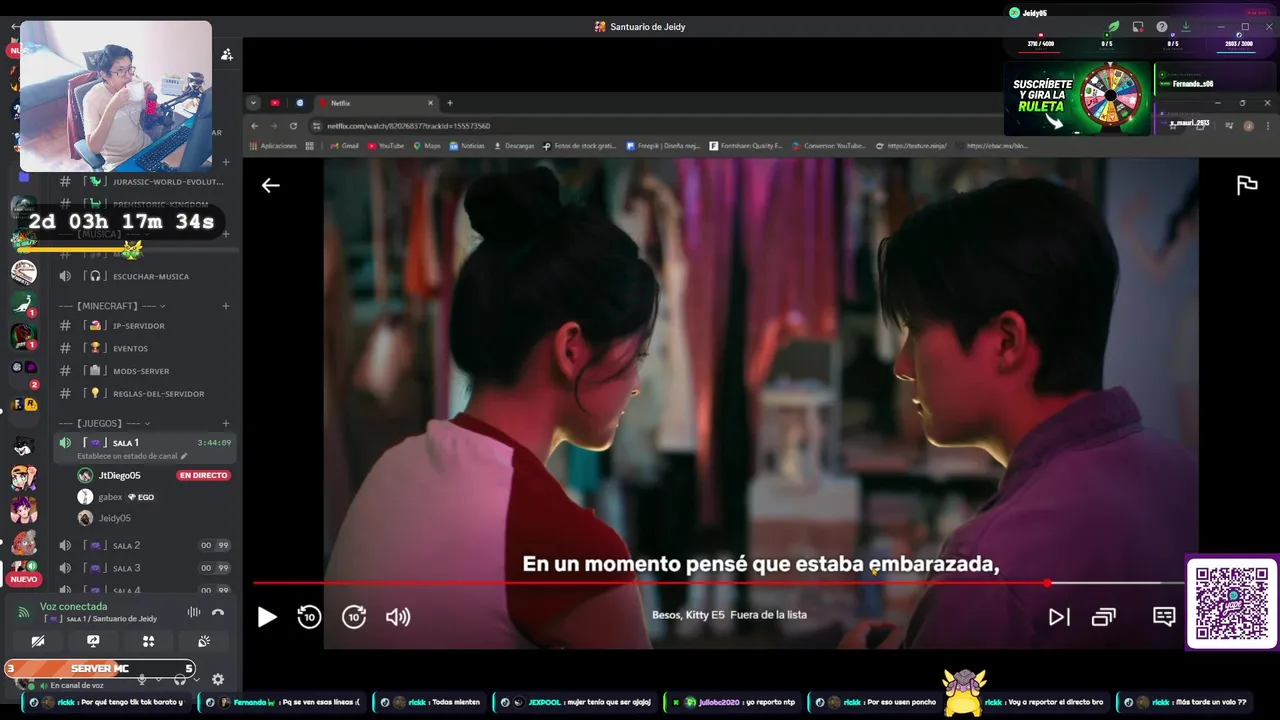The height and width of the screenshot is (720, 1280).
Task: Open Jeidy05 user in voice channel
Action: pos(114,518)
